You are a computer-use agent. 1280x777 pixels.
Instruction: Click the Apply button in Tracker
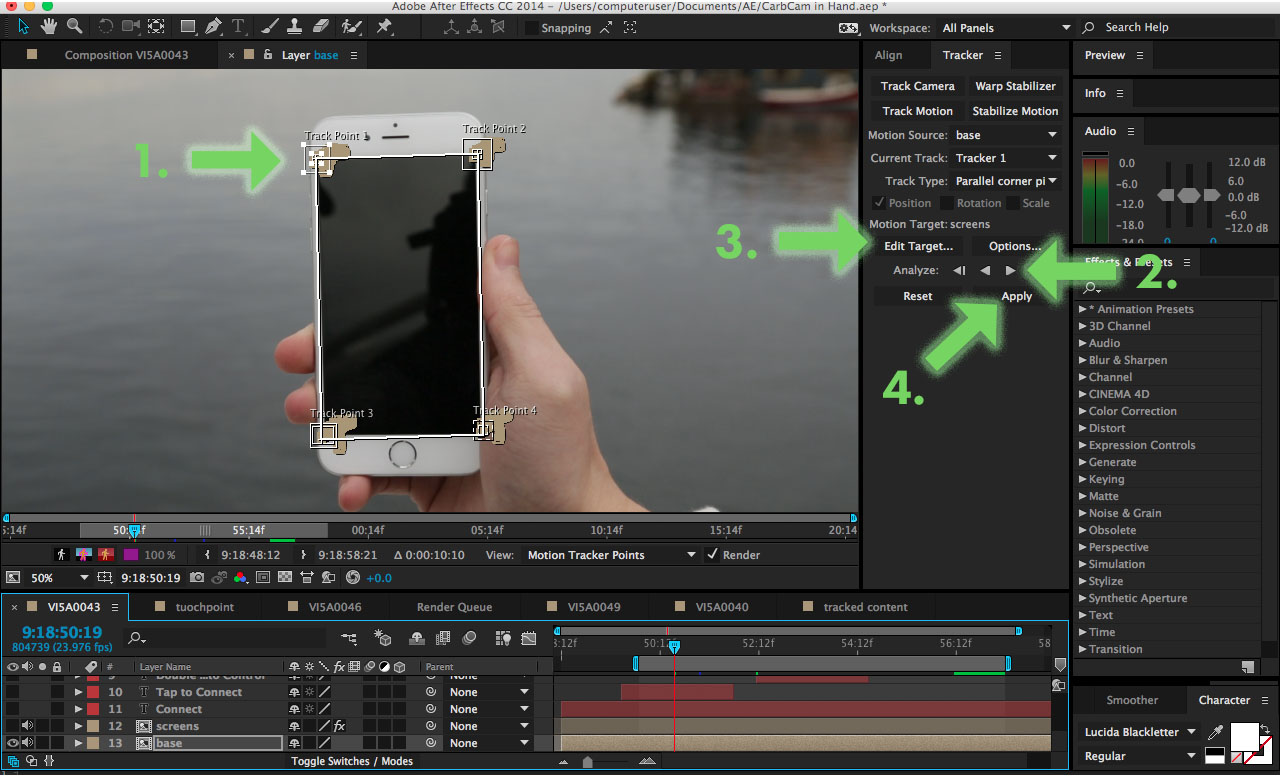coord(1016,296)
